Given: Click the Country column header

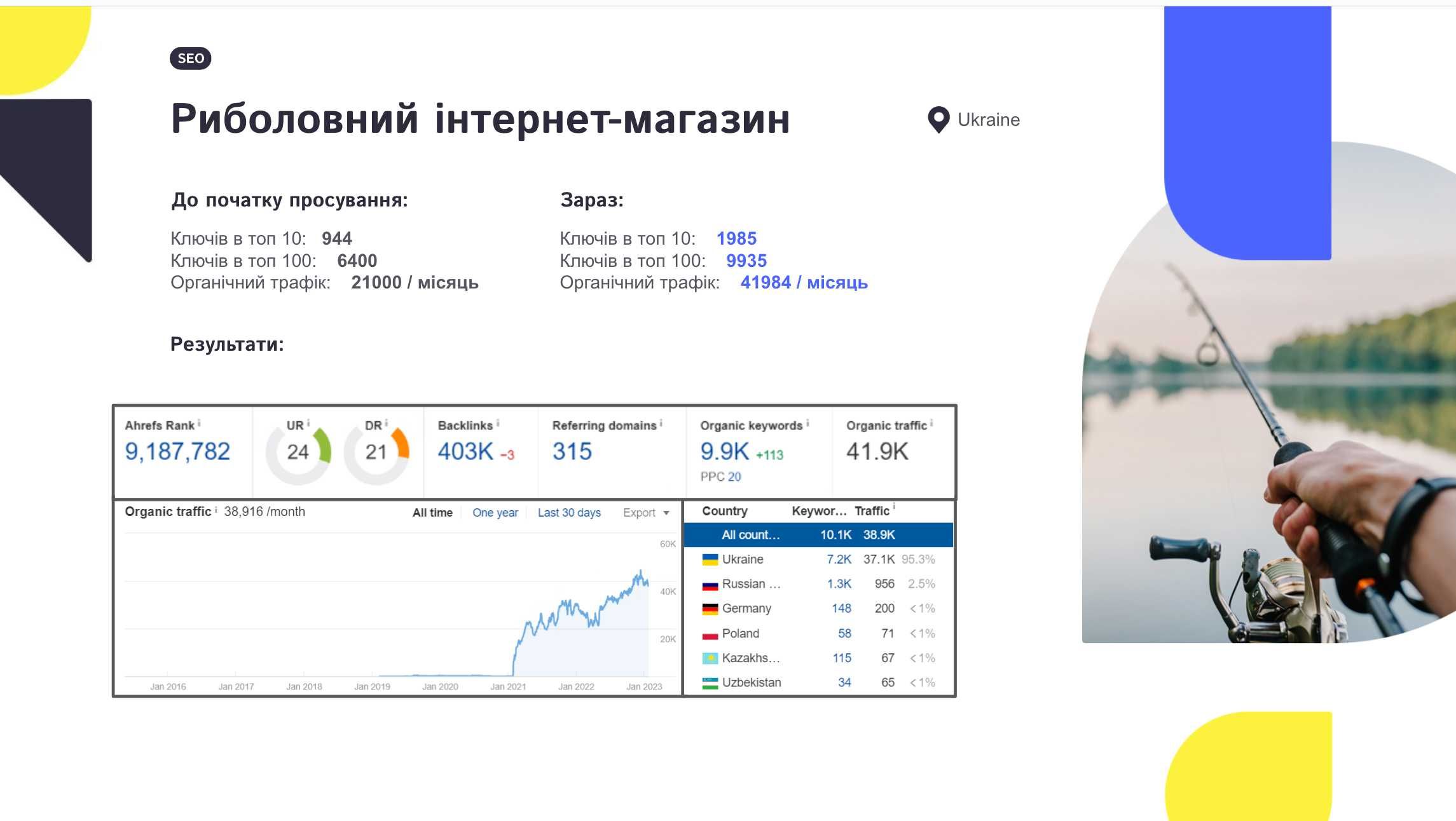Looking at the screenshot, I should (725, 511).
